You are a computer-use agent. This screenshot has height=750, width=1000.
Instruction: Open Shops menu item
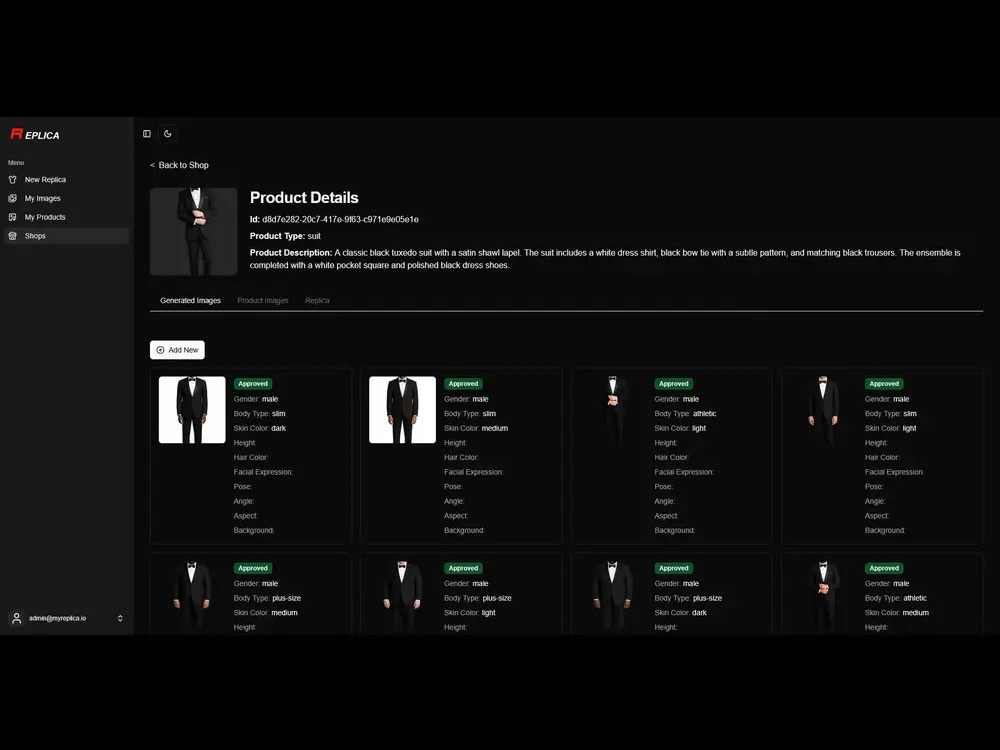click(x=66, y=236)
